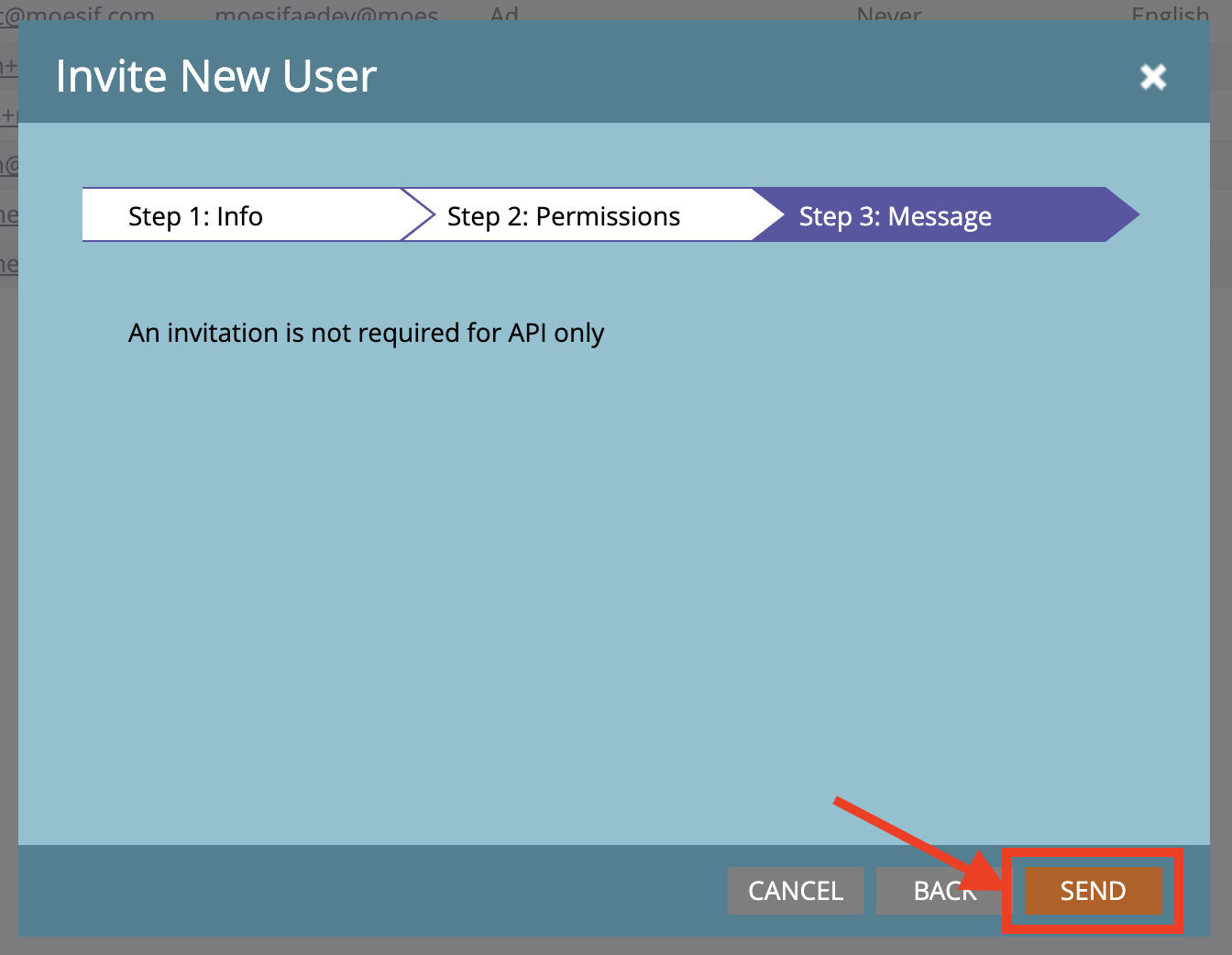1232x955 pixels.
Task: Click the truncated Ad role cell
Action: (x=503, y=13)
